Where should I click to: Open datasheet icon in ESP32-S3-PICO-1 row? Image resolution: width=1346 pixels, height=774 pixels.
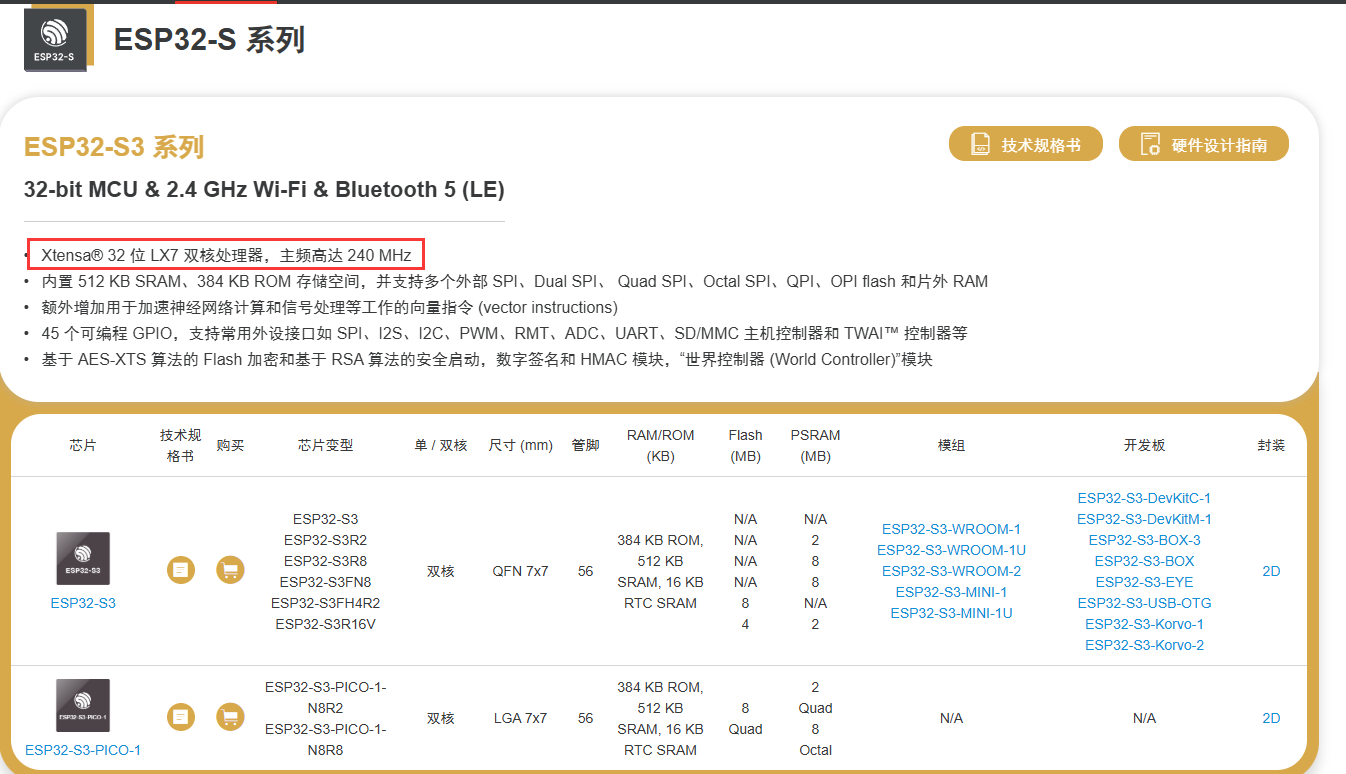pos(180,717)
